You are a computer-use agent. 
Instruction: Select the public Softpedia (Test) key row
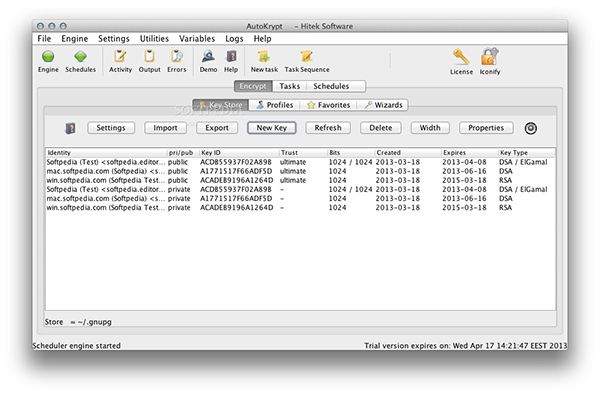point(300,162)
